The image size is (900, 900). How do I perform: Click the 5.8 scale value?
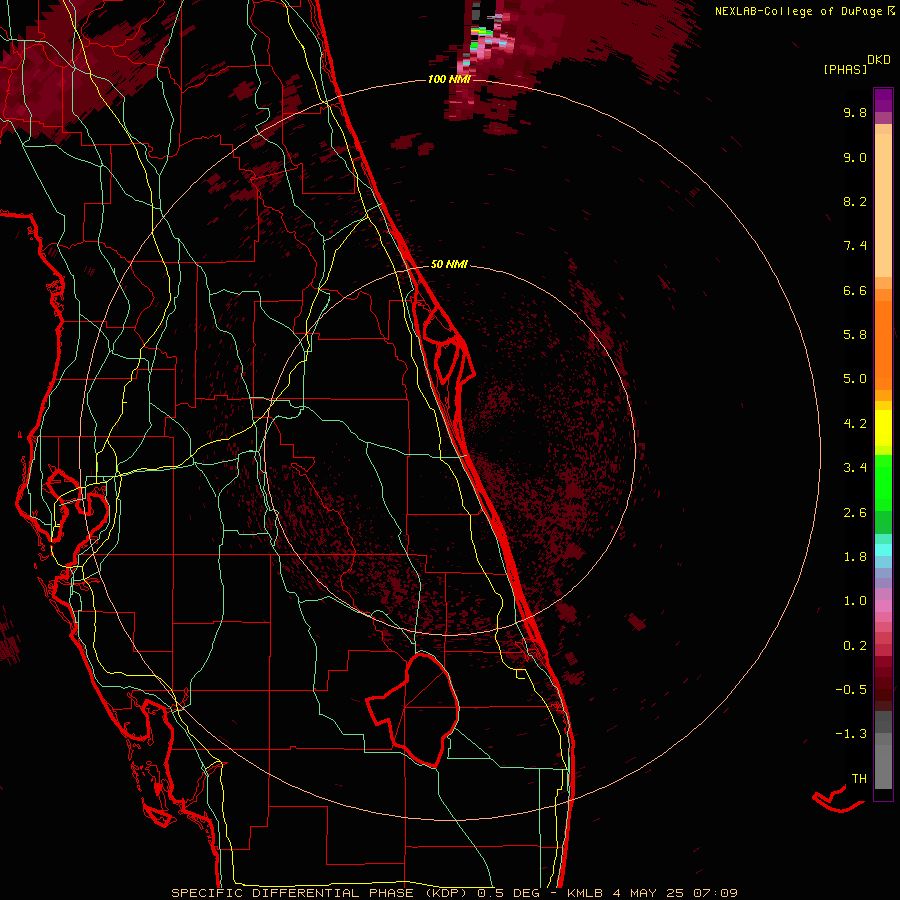pos(855,335)
